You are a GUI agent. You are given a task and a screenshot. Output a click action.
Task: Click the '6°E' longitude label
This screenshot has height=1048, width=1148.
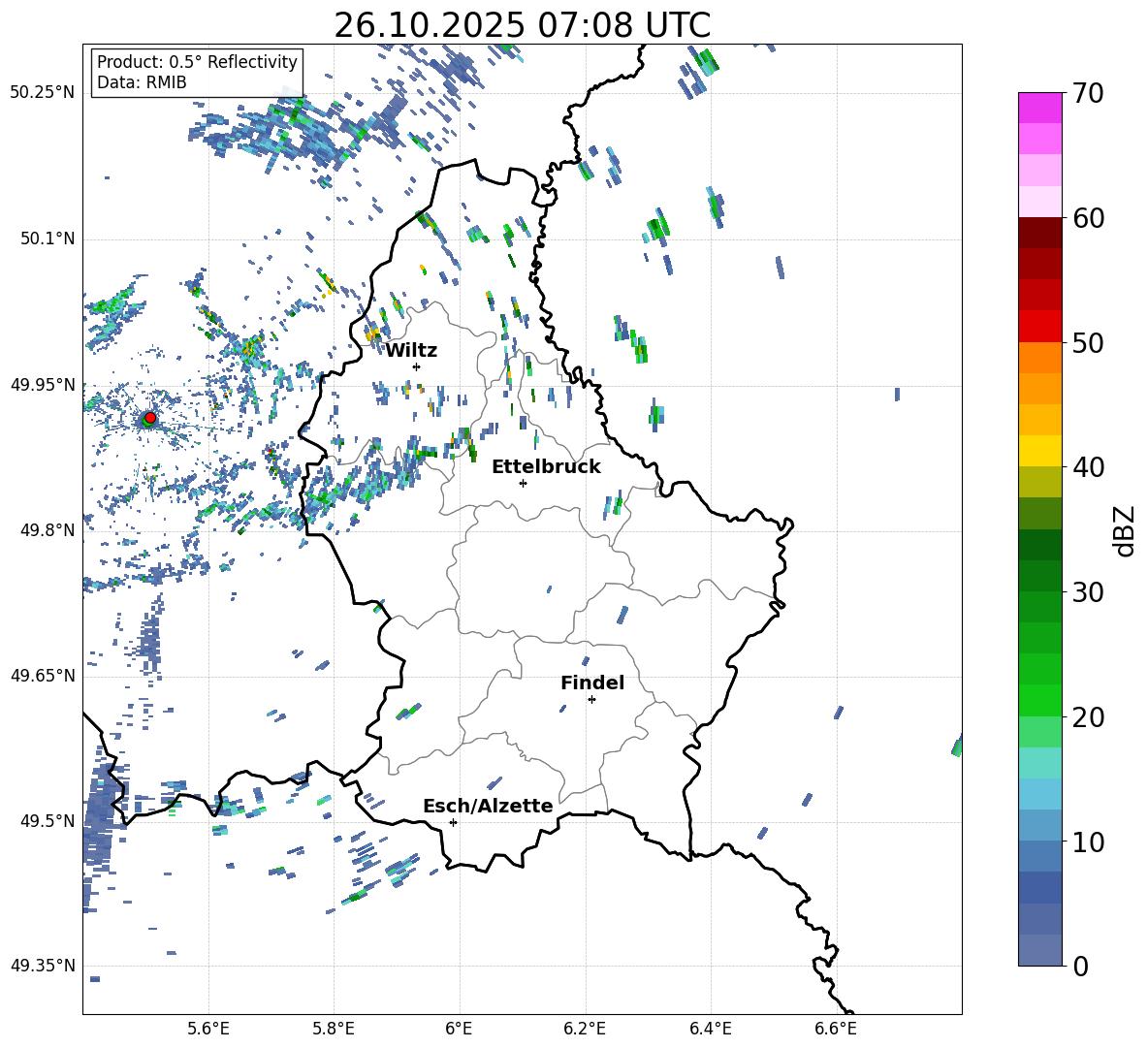coord(459,1029)
